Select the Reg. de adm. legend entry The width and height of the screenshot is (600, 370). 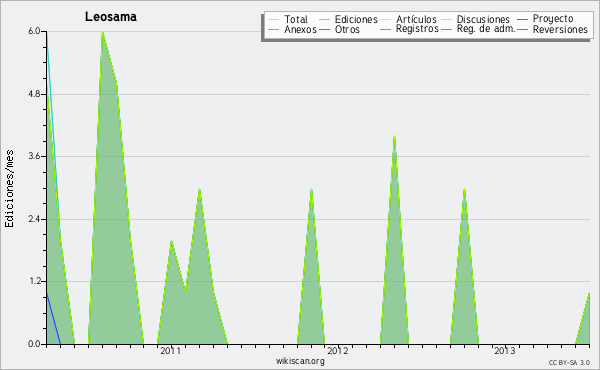[x=486, y=29]
